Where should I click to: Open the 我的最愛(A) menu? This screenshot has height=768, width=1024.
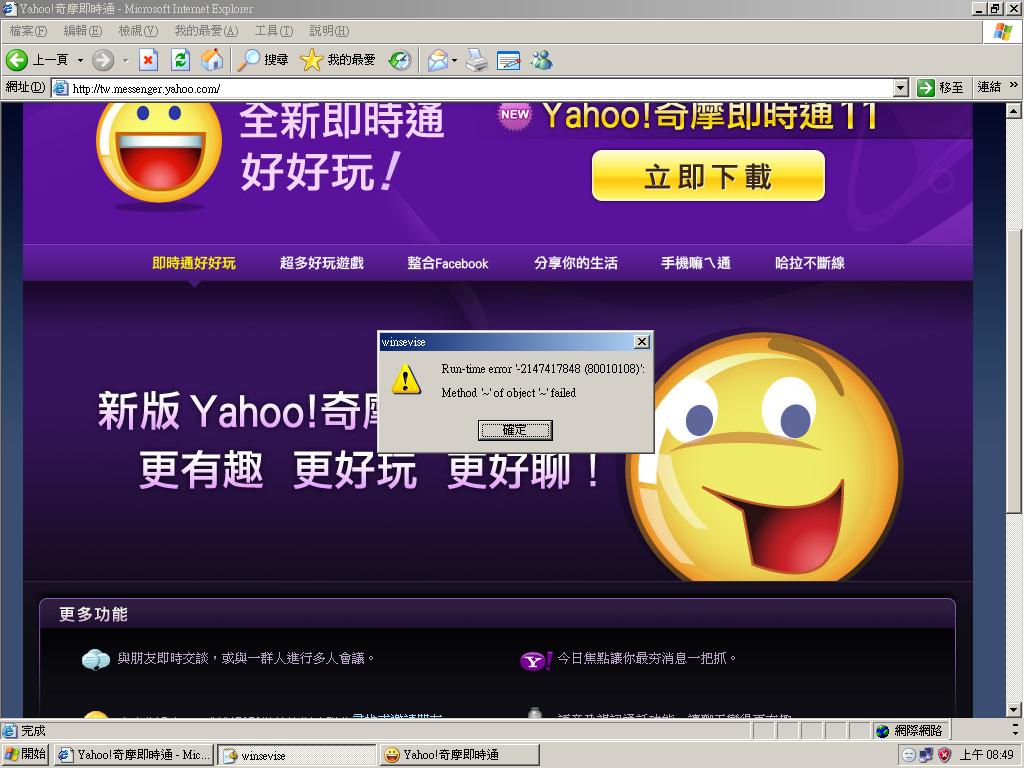coord(206,31)
